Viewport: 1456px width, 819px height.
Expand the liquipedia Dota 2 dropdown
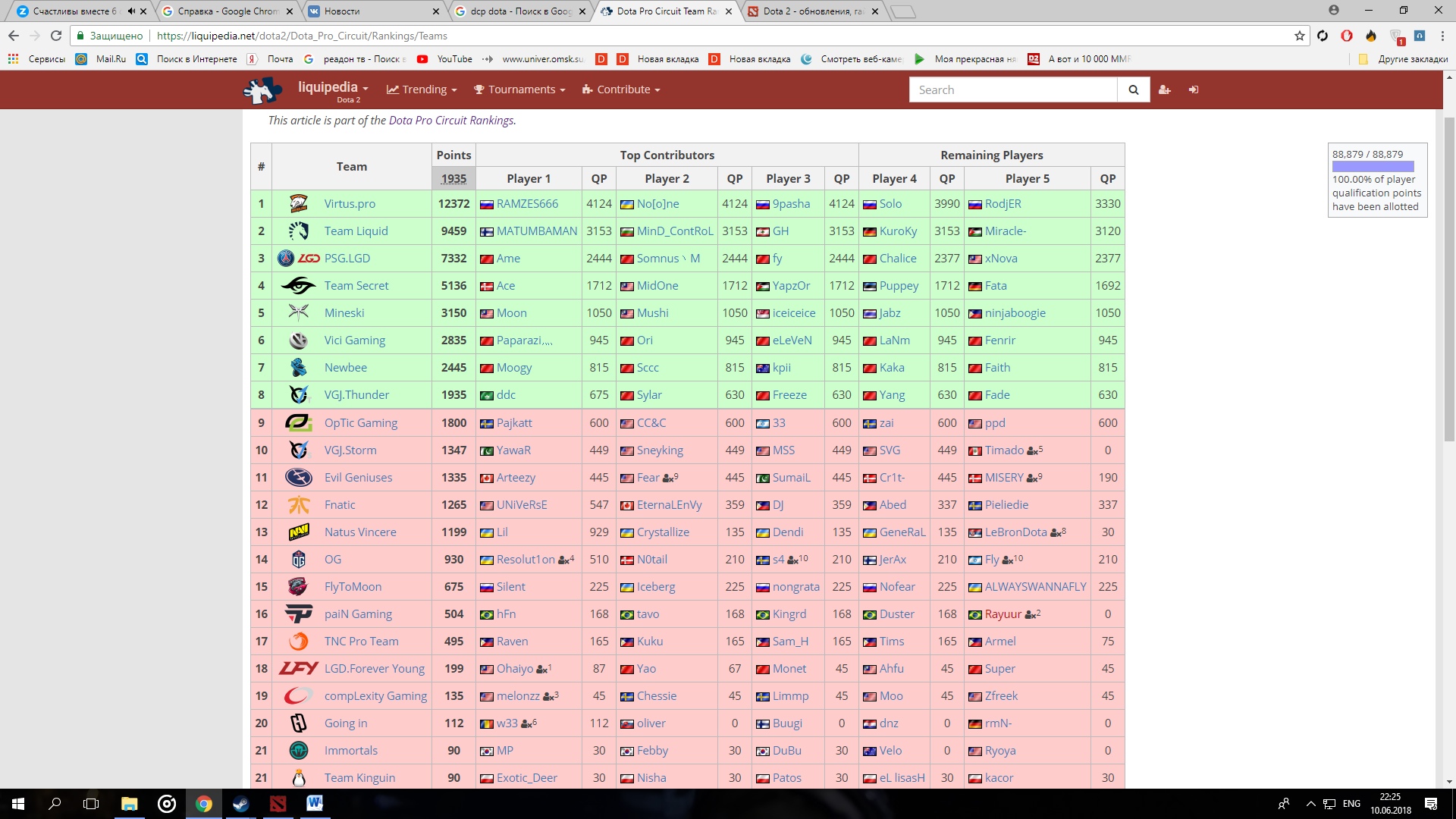(x=333, y=89)
